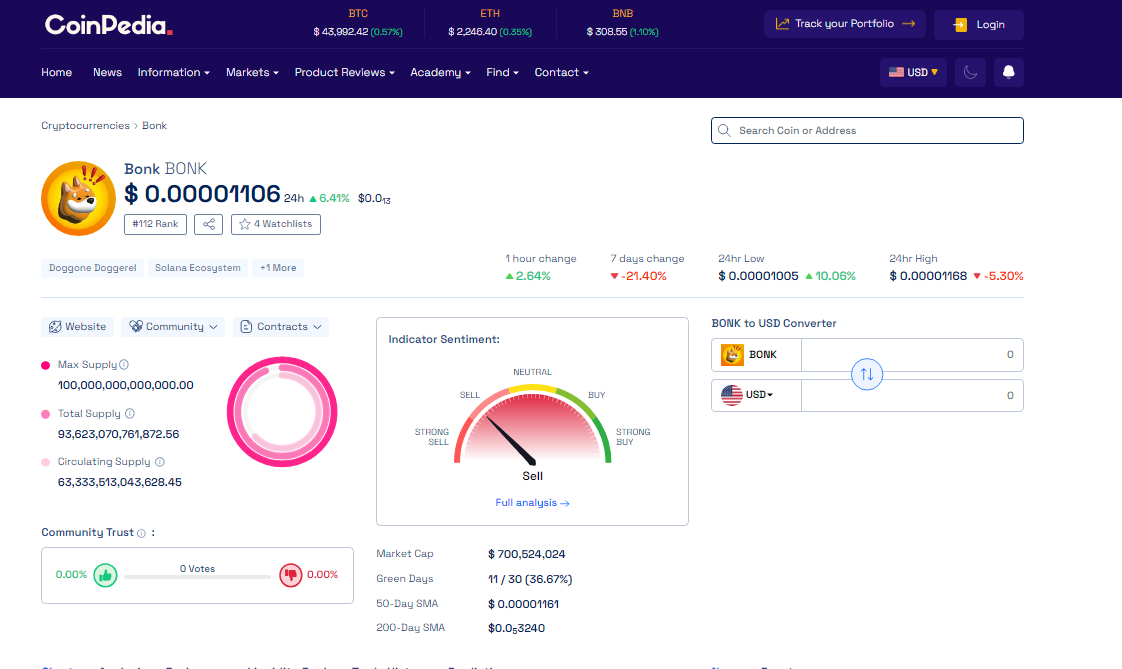Click the supply donut chart
1122x669 pixels.
point(282,412)
